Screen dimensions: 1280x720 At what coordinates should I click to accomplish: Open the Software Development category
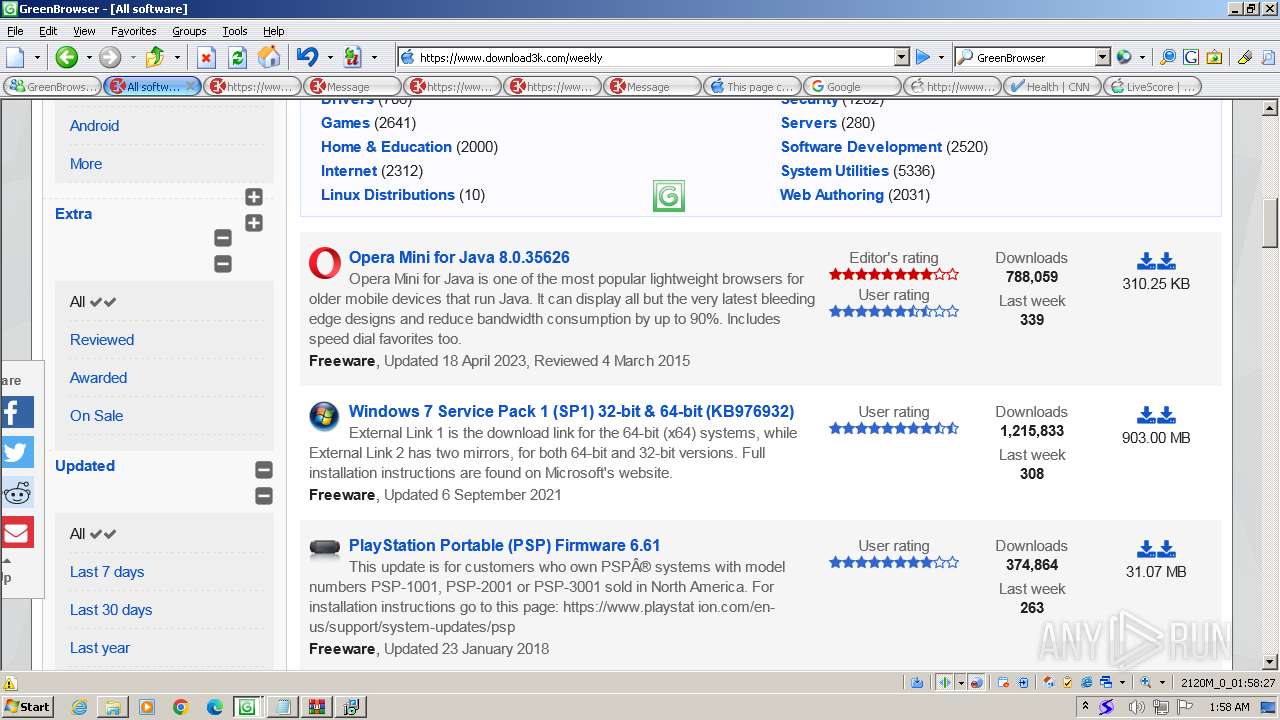tap(861, 146)
